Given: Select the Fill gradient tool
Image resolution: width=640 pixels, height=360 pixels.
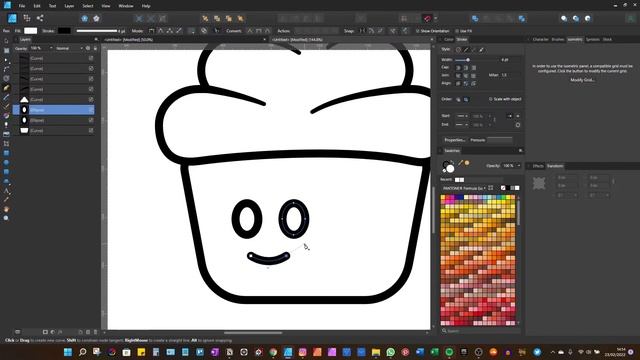Looking at the screenshot, I should tap(6, 116).
